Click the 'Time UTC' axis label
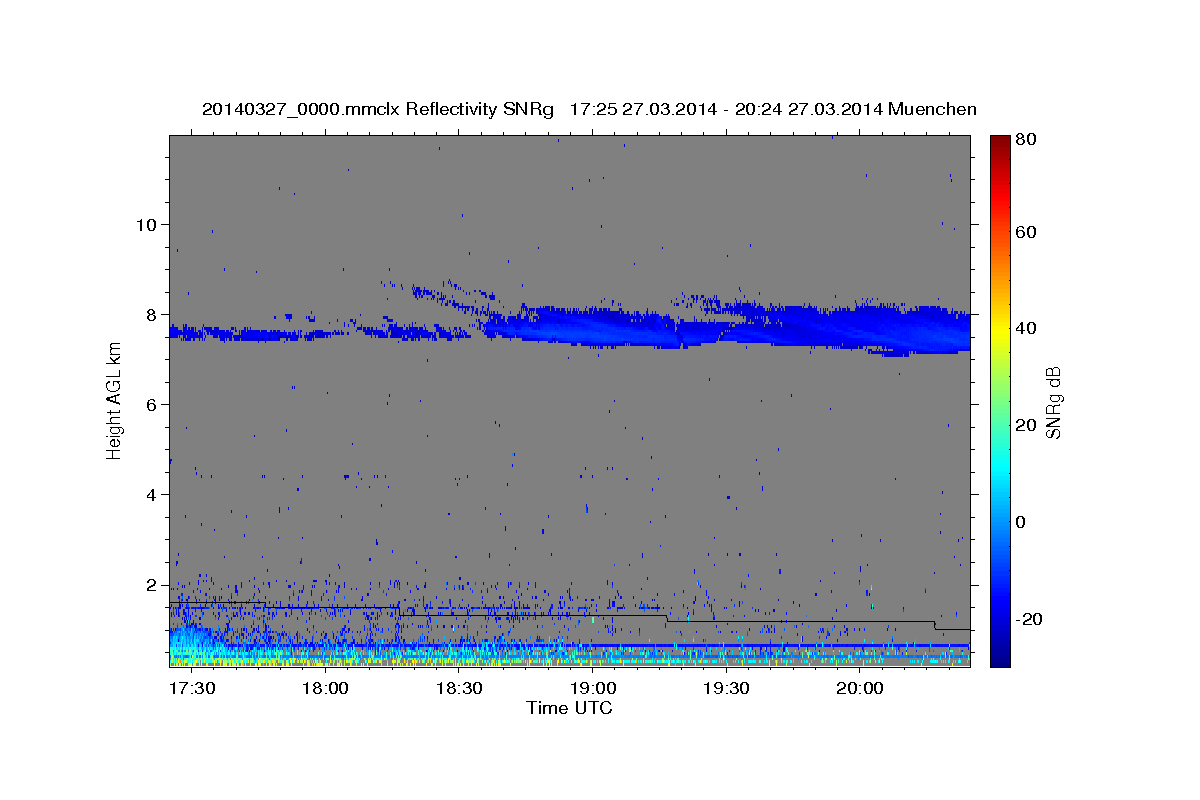The height and width of the screenshot is (800, 1200). [569, 708]
